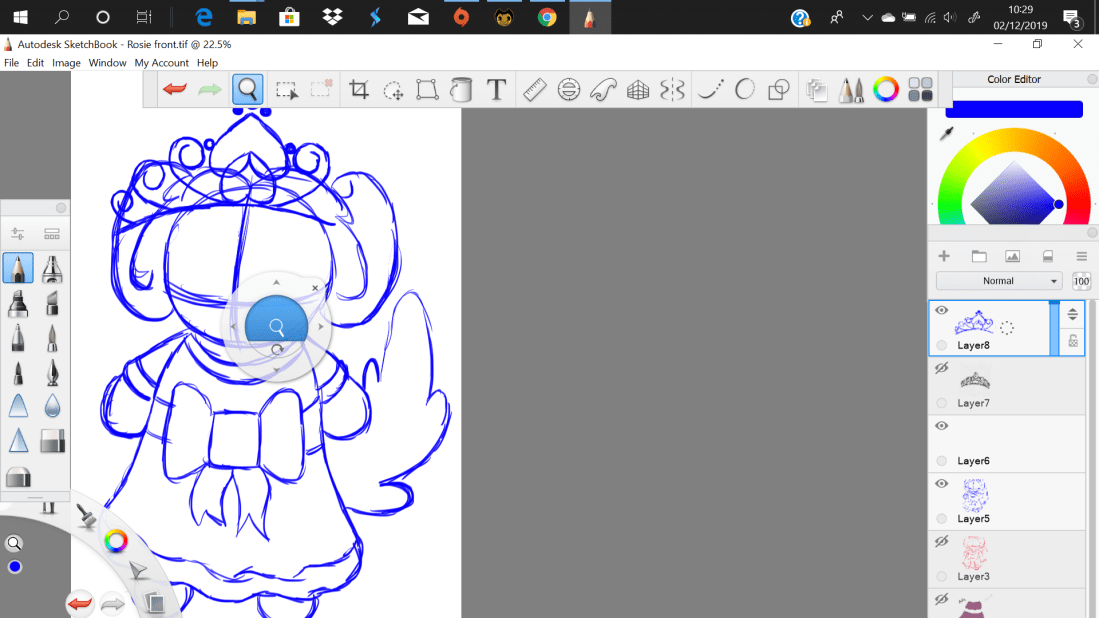The height and width of the screenshot is (618, 1099).
Task: Open the Ruler tool
Action: coord(534,90)
